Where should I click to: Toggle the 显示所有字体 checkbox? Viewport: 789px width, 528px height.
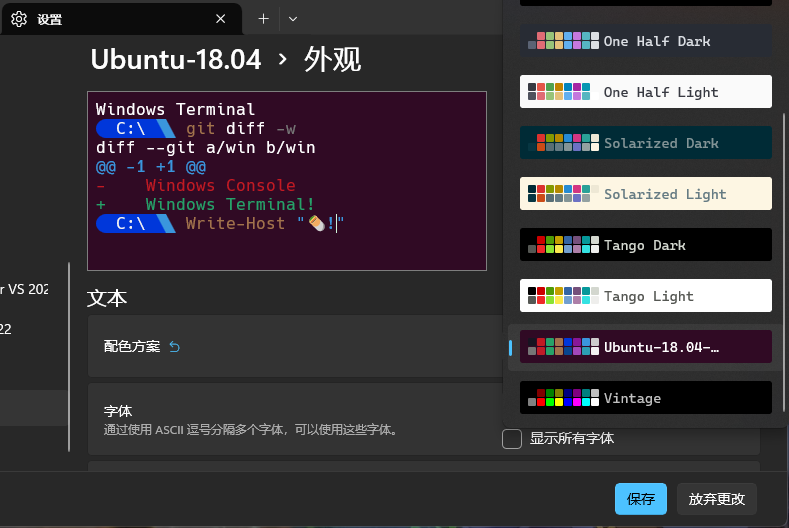pos(512,438)
